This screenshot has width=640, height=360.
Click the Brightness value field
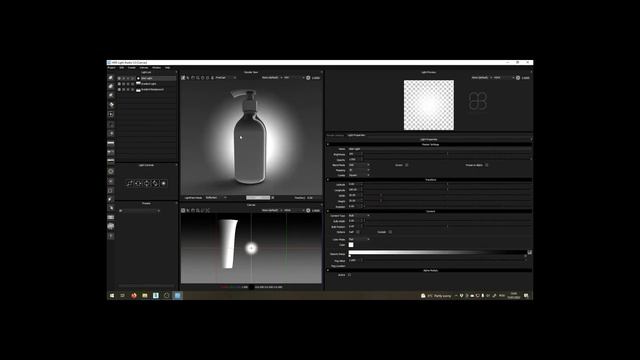(x=356, y=154)
